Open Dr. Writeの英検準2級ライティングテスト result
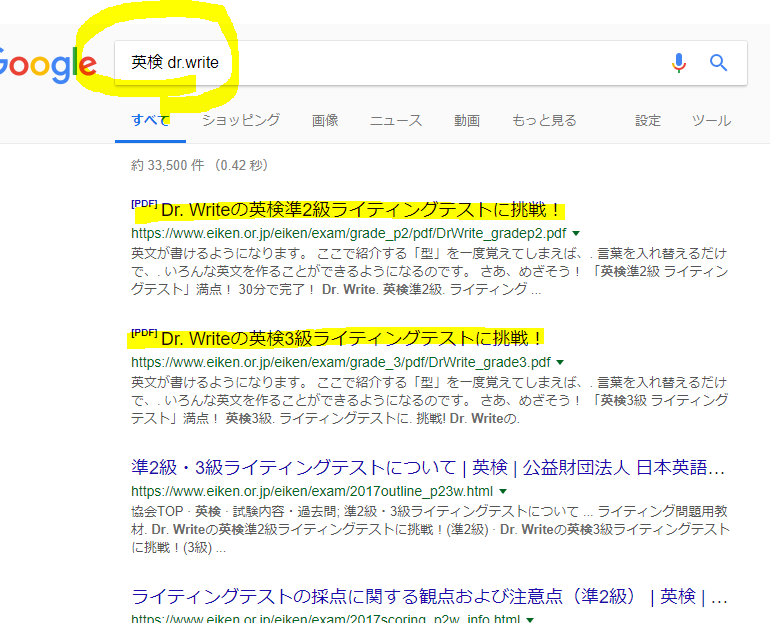 (361, 210)
